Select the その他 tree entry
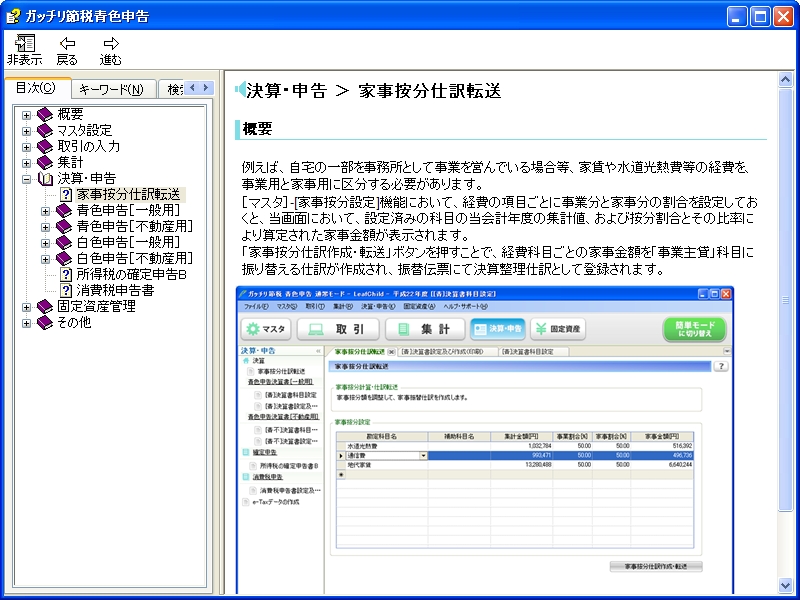Image resolution: width=800 pixels, height=600 pixels. (74, 322)
